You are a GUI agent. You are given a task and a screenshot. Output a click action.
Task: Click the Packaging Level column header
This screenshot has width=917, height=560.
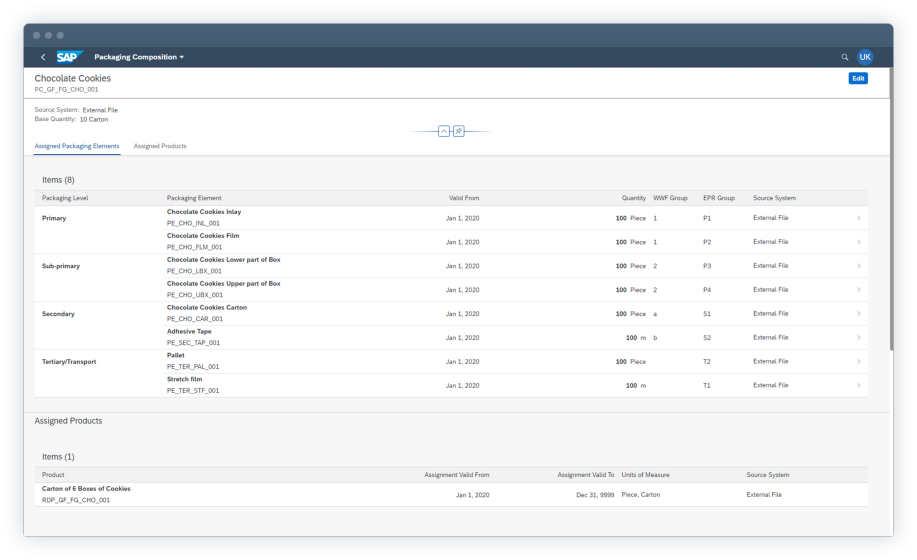tap(65, 198)
